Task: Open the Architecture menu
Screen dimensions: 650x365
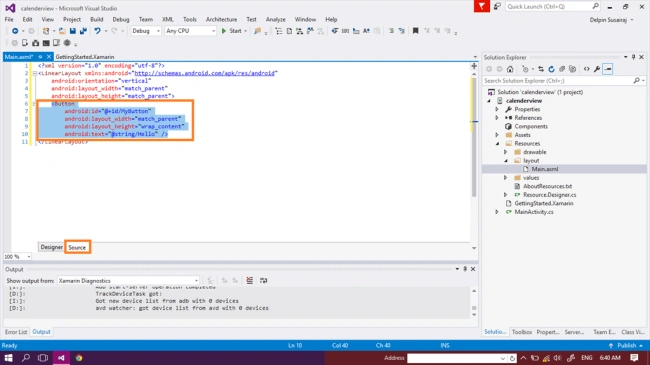Action: [x=221, y=19]
